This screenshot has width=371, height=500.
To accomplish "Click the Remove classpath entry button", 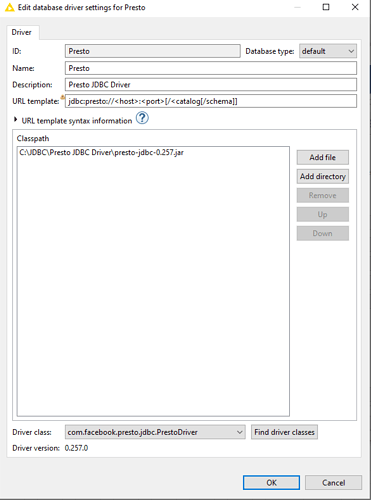I will click(x=323, y=195).
